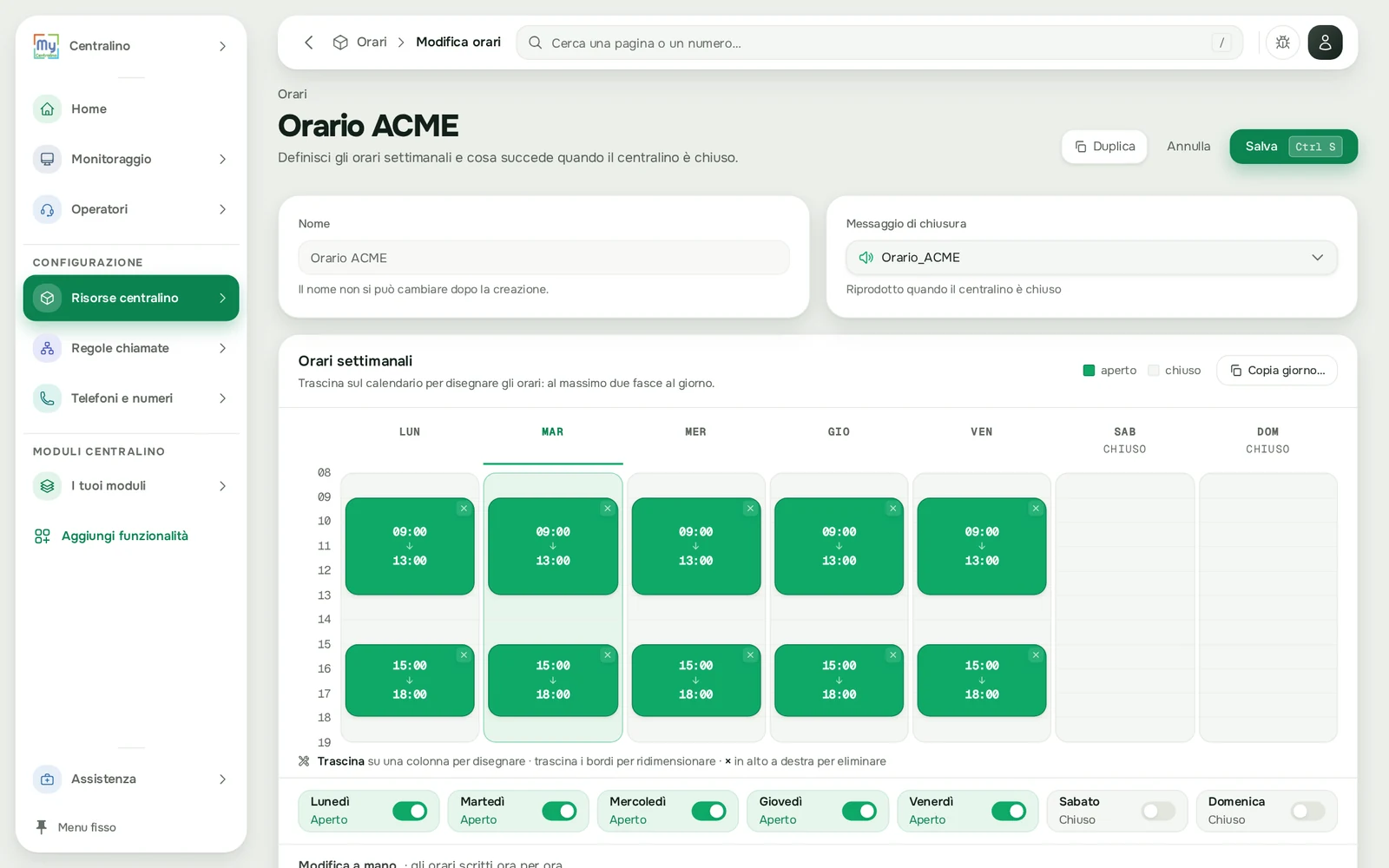The width and height of the screenshot is (1389, 868).
Task: Enable the Domenica switch
Action: pos(1308,811)
